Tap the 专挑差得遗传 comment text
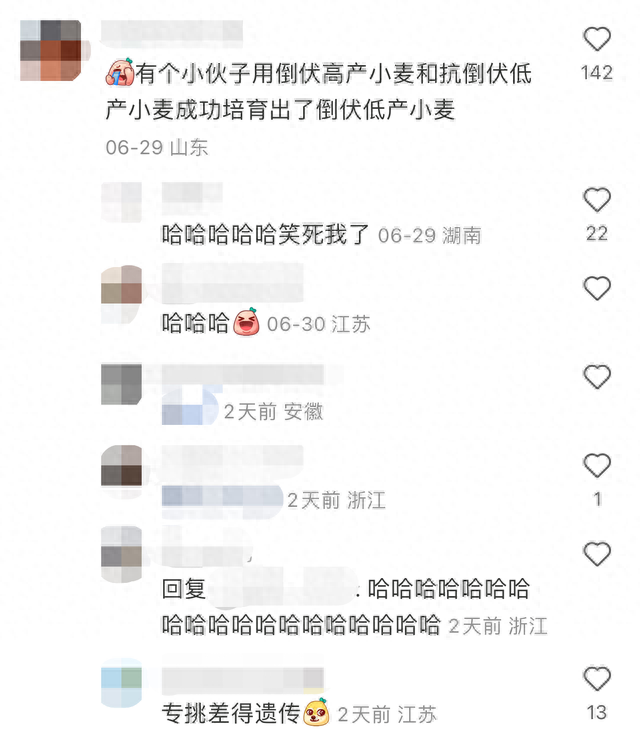This screenshot has width=640, height=735. click(x=231, y=713)
